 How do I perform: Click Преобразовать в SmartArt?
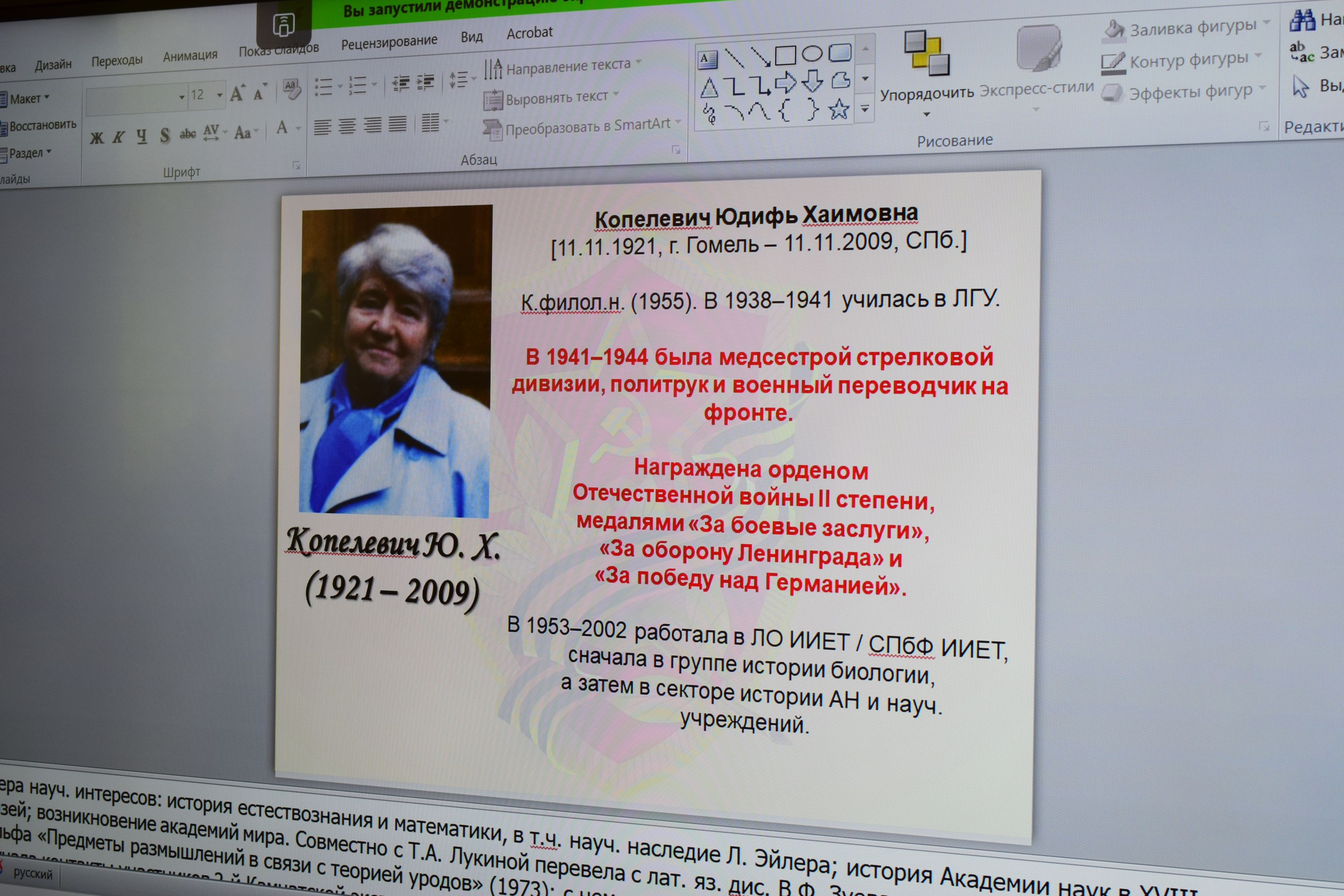[x=582, y=127]
